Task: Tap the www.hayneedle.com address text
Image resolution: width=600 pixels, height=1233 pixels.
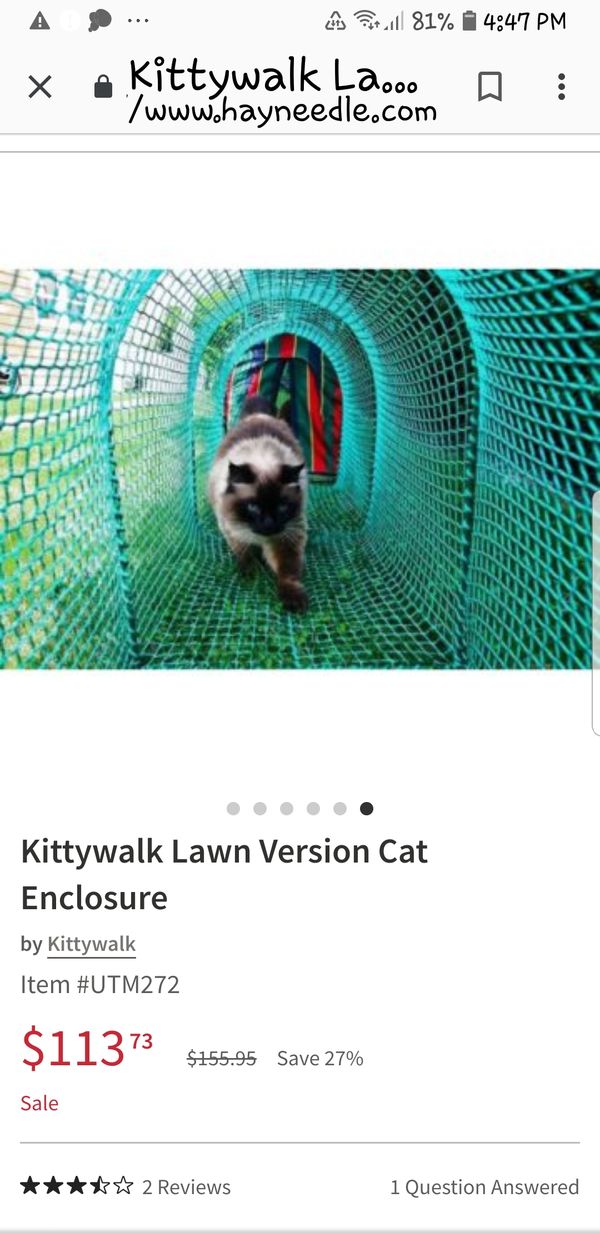Action: 283,110
